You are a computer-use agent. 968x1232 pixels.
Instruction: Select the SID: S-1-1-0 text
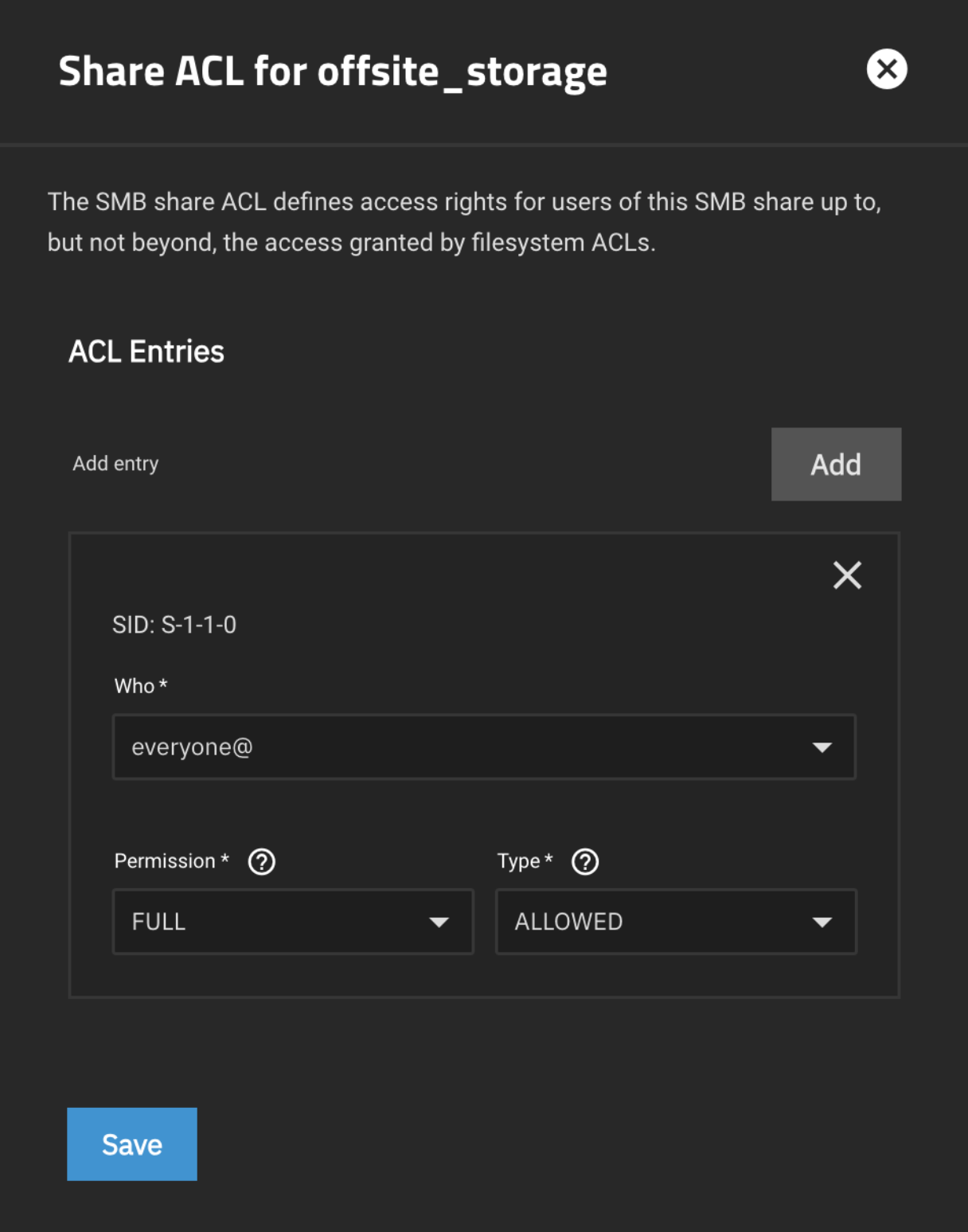[x=174, y=625]
